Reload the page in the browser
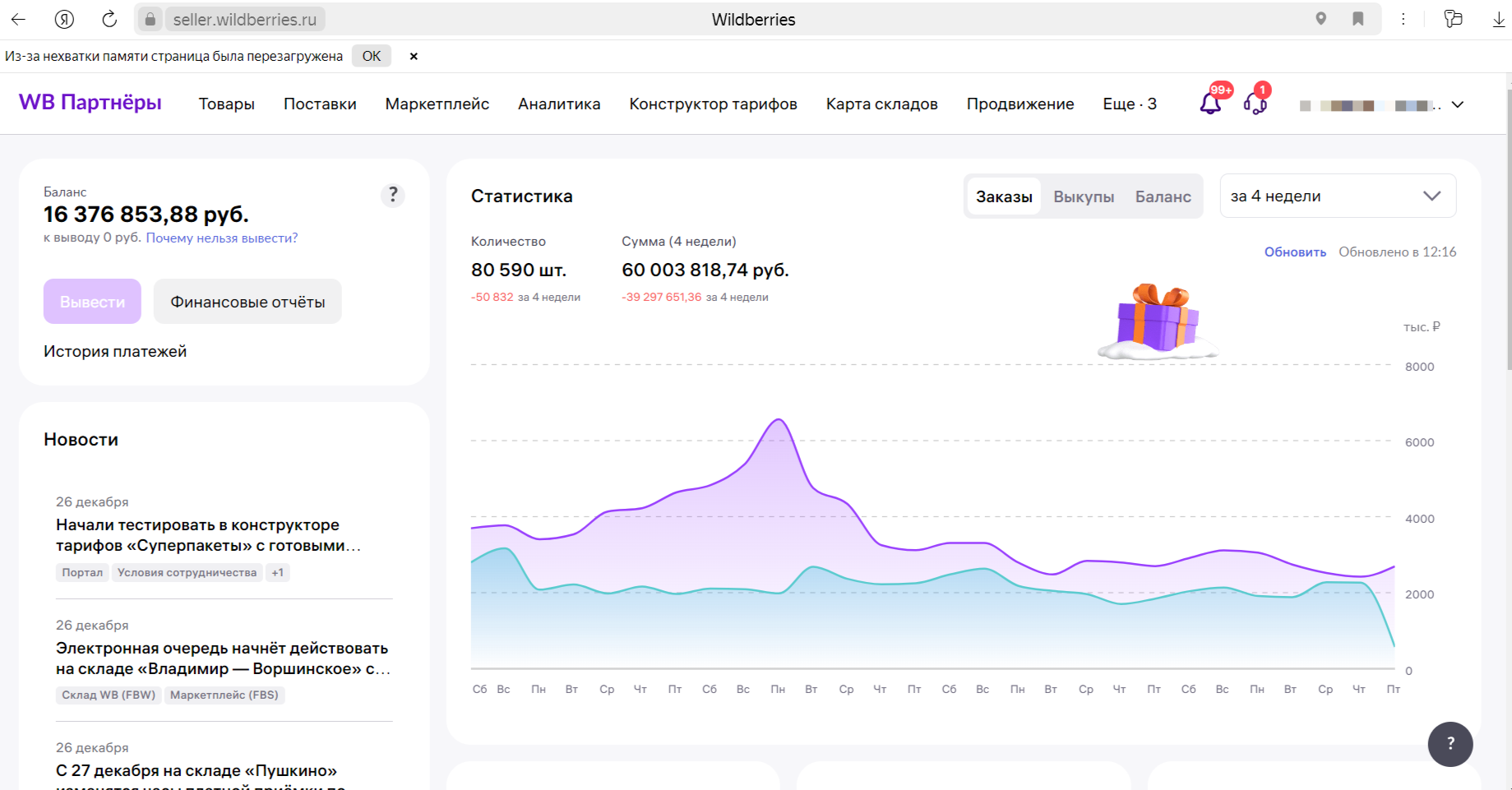The height and width of the screenshot is (790, 1512). click(x=109, y=19)
